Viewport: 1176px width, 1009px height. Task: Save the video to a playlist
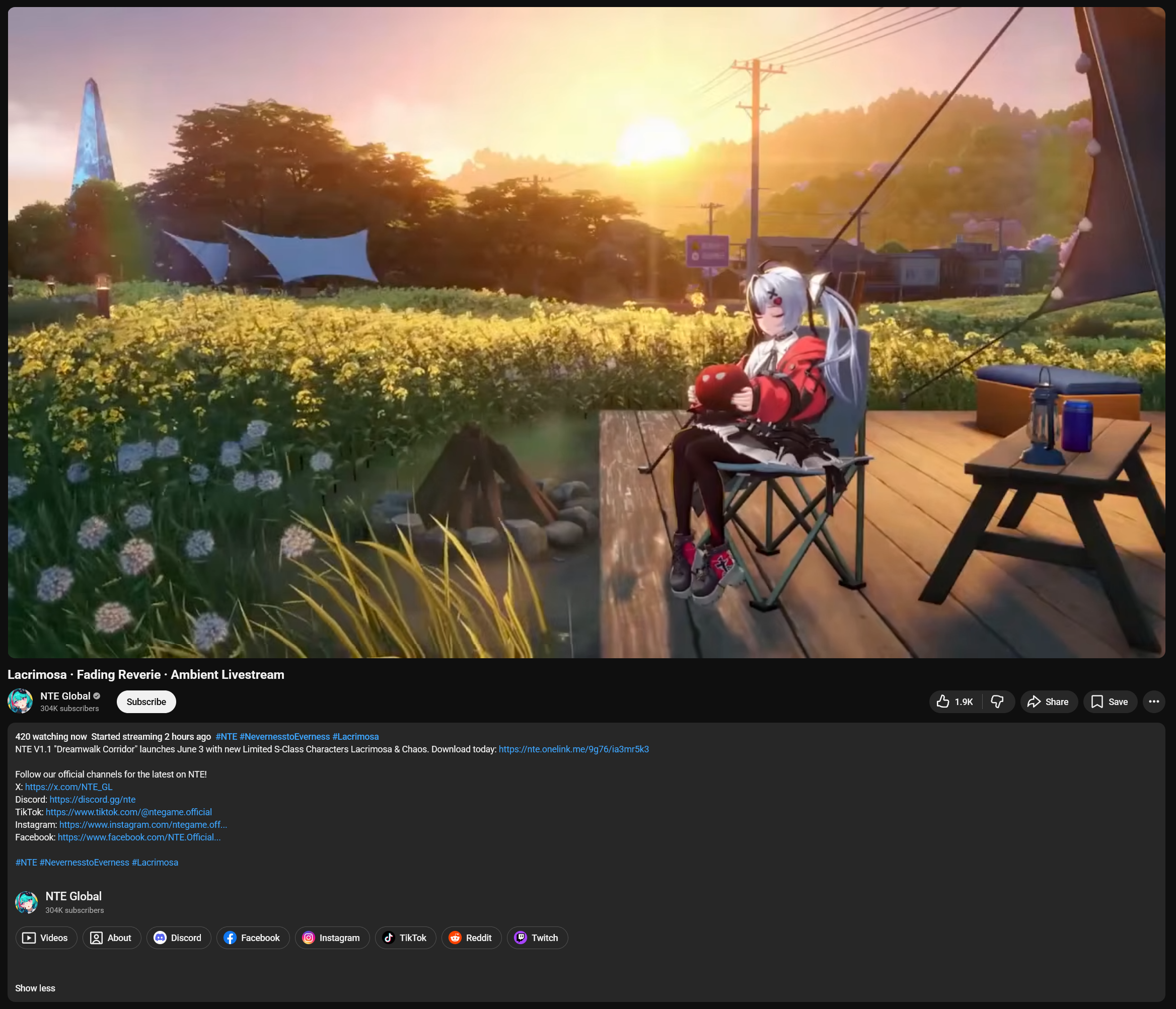coord(1110,702)
